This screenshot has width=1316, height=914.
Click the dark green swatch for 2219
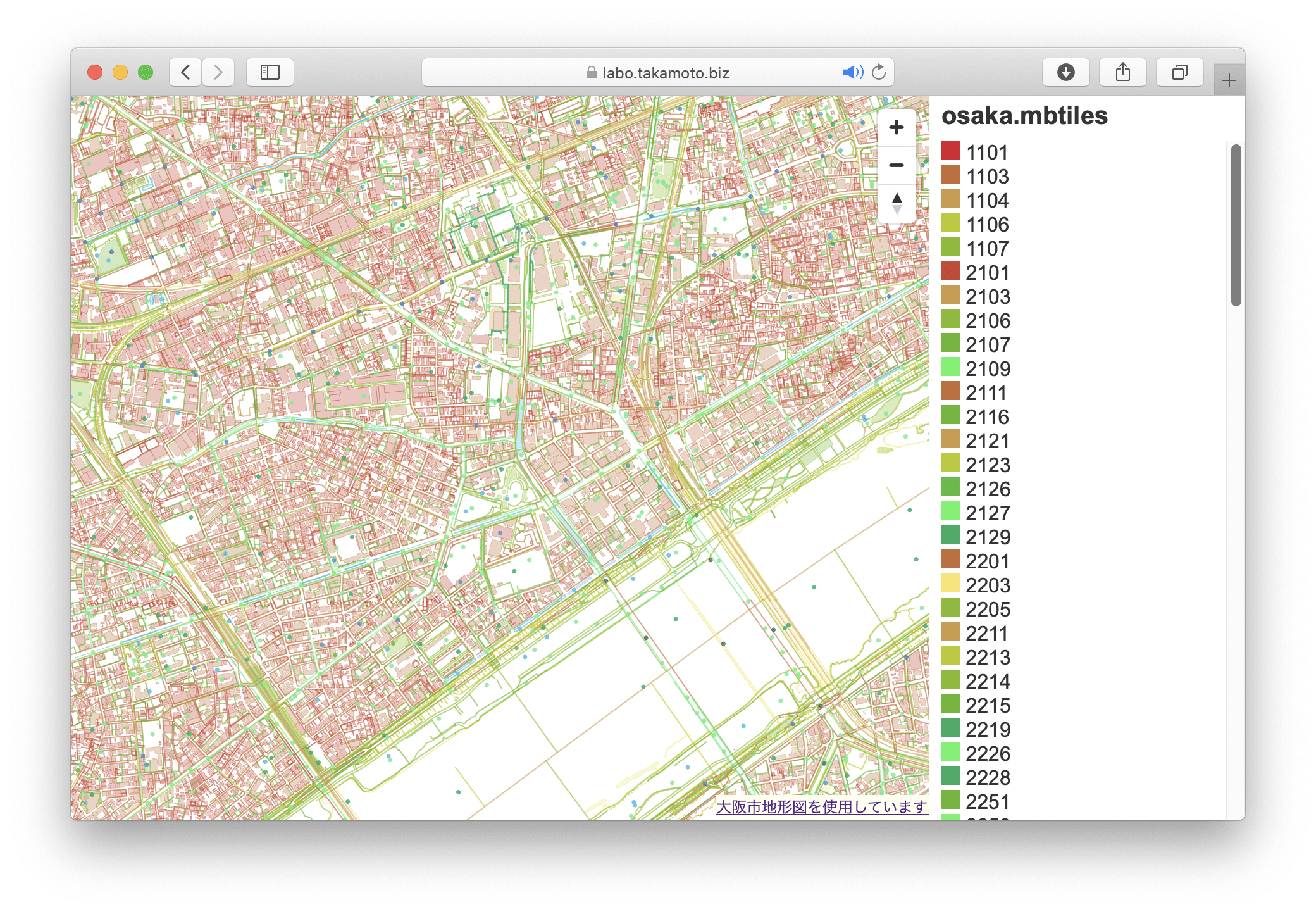(x=951, y=727)
